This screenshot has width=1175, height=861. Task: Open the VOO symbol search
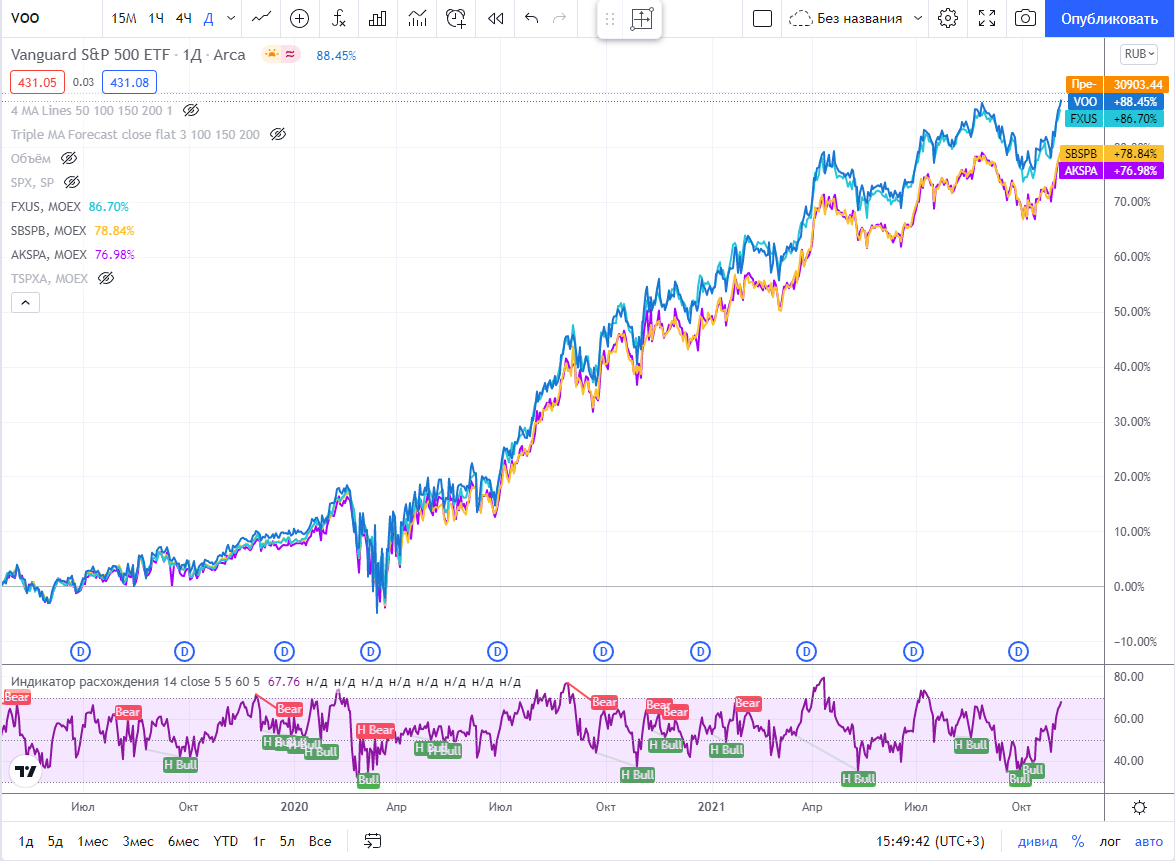25,18
